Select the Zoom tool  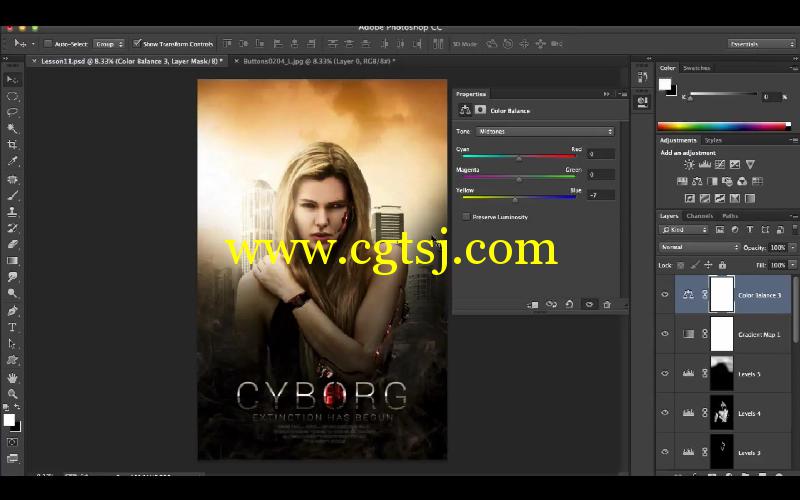[x=12, y=394]
